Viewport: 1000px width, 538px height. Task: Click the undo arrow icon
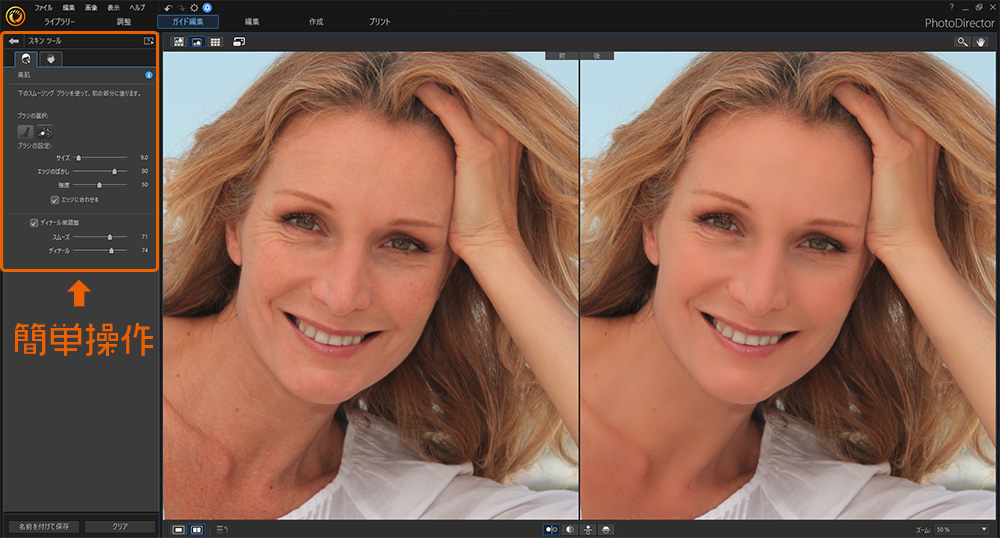click(168, 8)
